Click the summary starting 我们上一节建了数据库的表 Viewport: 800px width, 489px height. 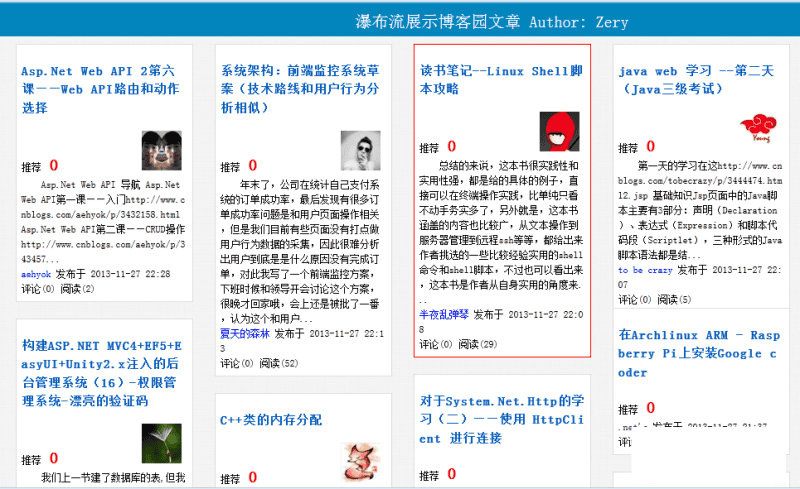coord(113,478)
